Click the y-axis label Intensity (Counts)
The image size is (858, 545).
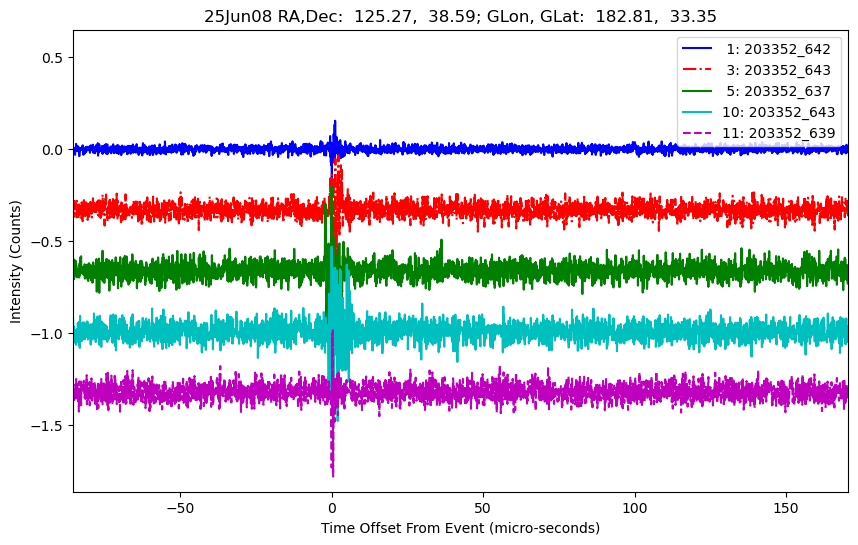[15, 262]
